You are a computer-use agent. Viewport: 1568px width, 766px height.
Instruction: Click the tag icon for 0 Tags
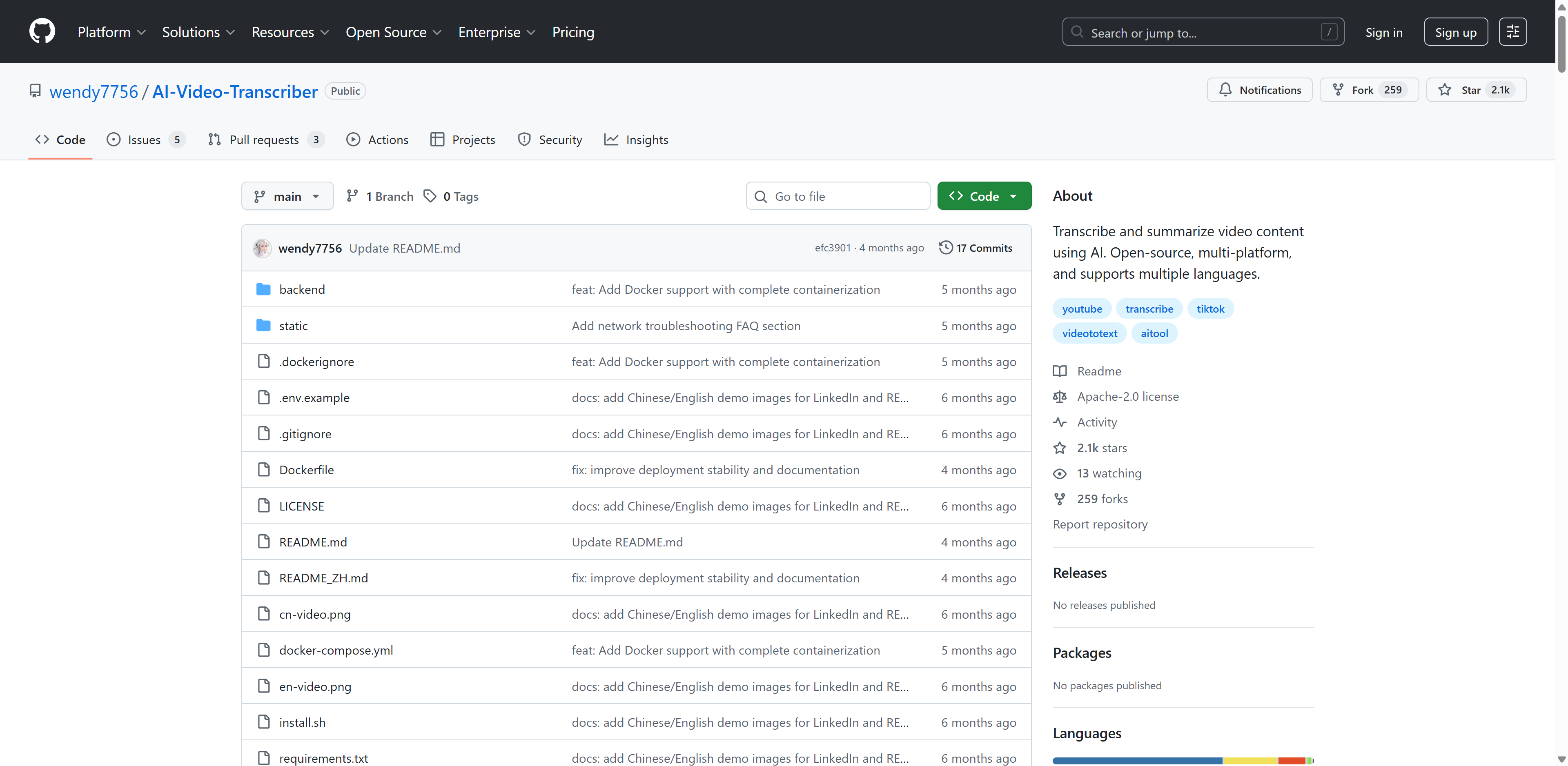click(x=430, y=196)
